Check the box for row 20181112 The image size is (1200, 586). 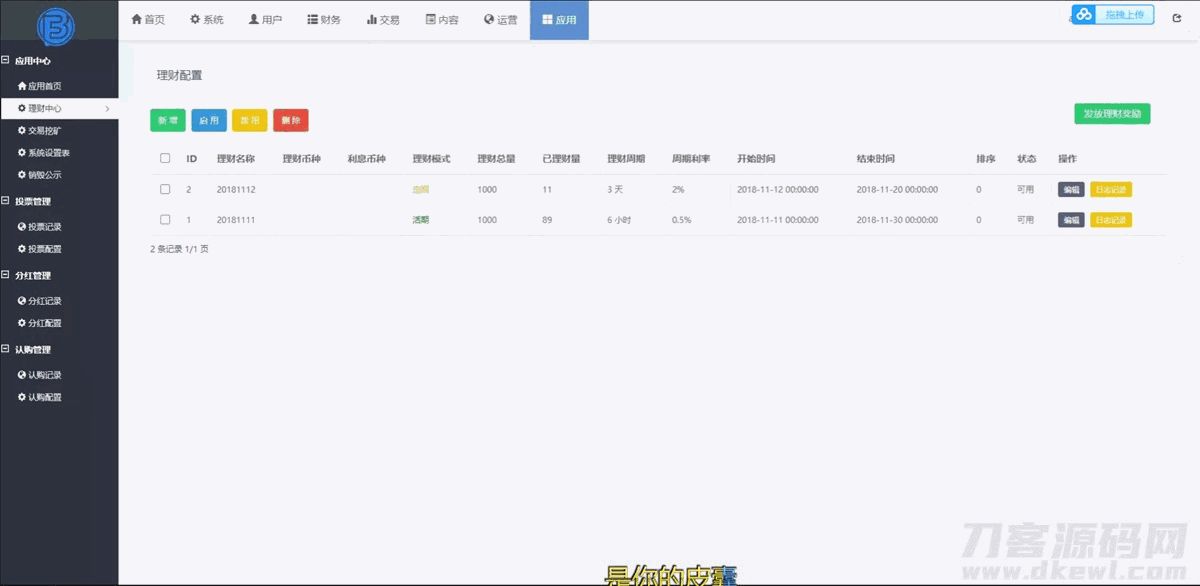click(165, 189)
